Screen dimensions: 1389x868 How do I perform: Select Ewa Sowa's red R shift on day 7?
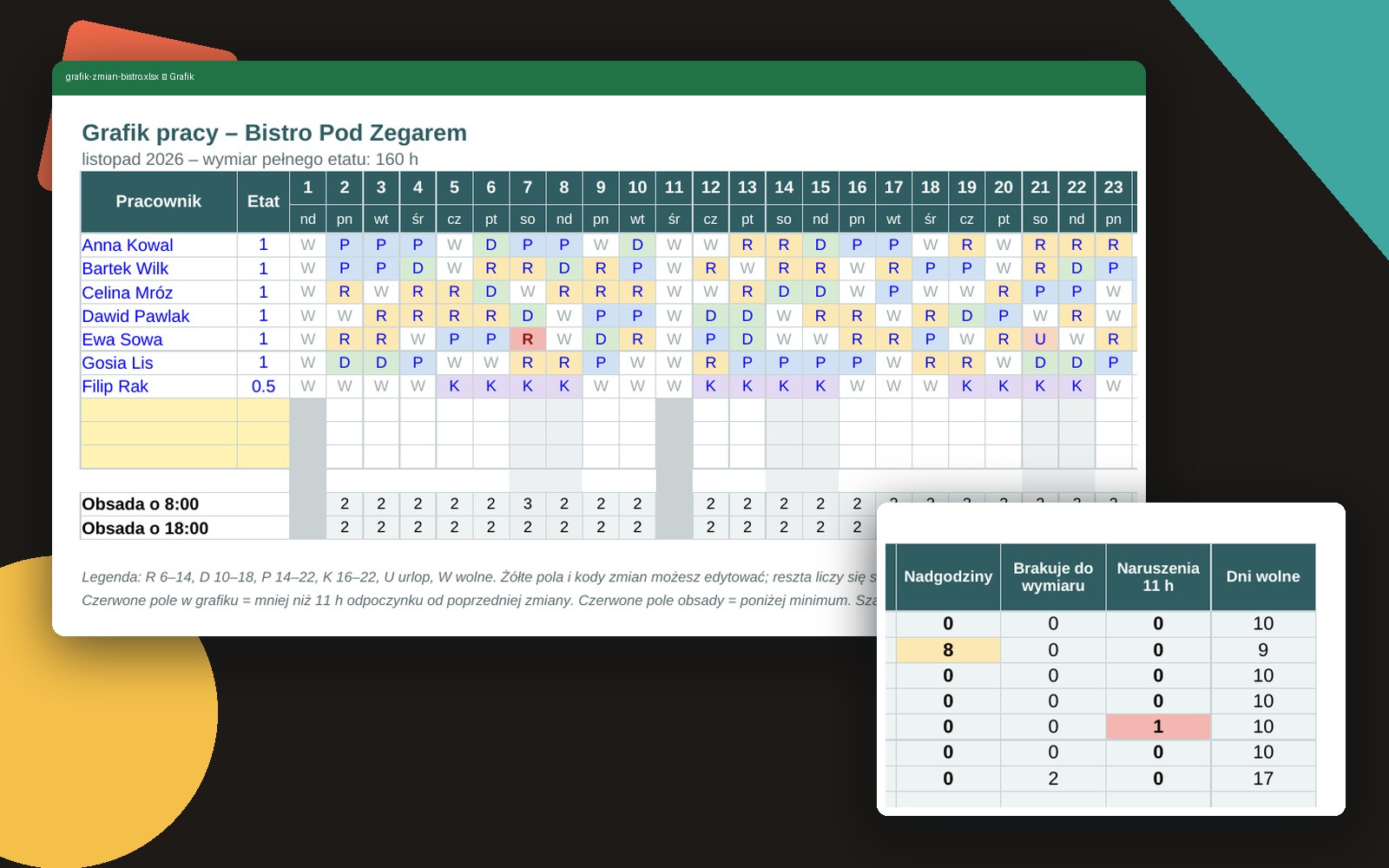pyautogui.click(x=527, y=339)
